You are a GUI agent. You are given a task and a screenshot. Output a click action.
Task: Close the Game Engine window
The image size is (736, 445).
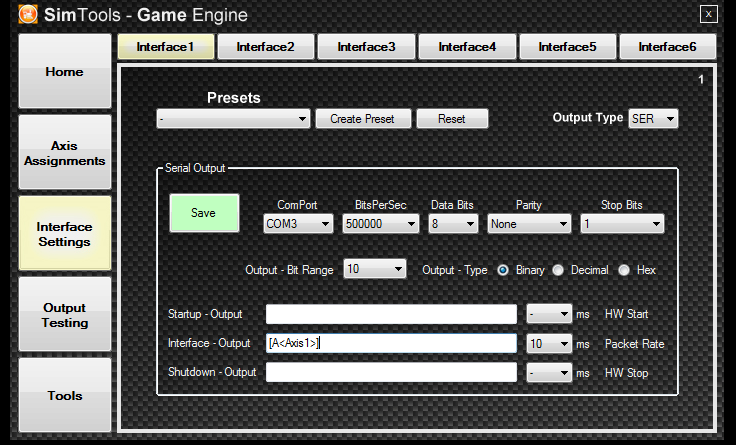[x=708, y=14]
